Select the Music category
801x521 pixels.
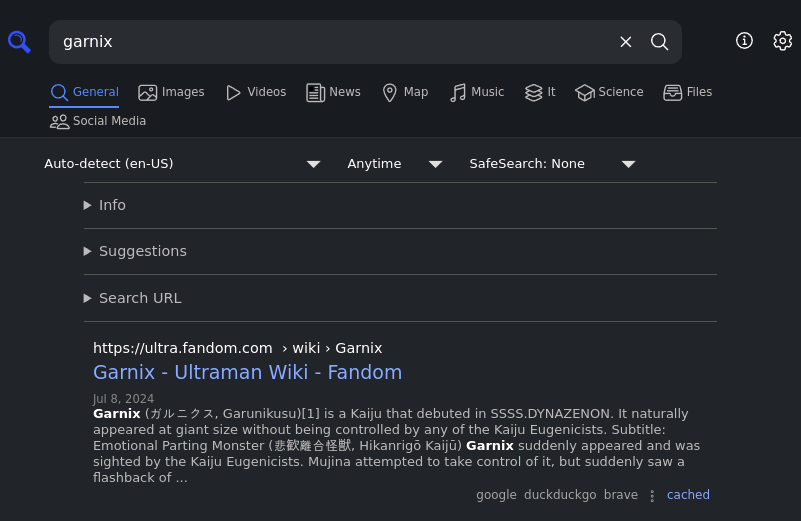pos(477,92)
